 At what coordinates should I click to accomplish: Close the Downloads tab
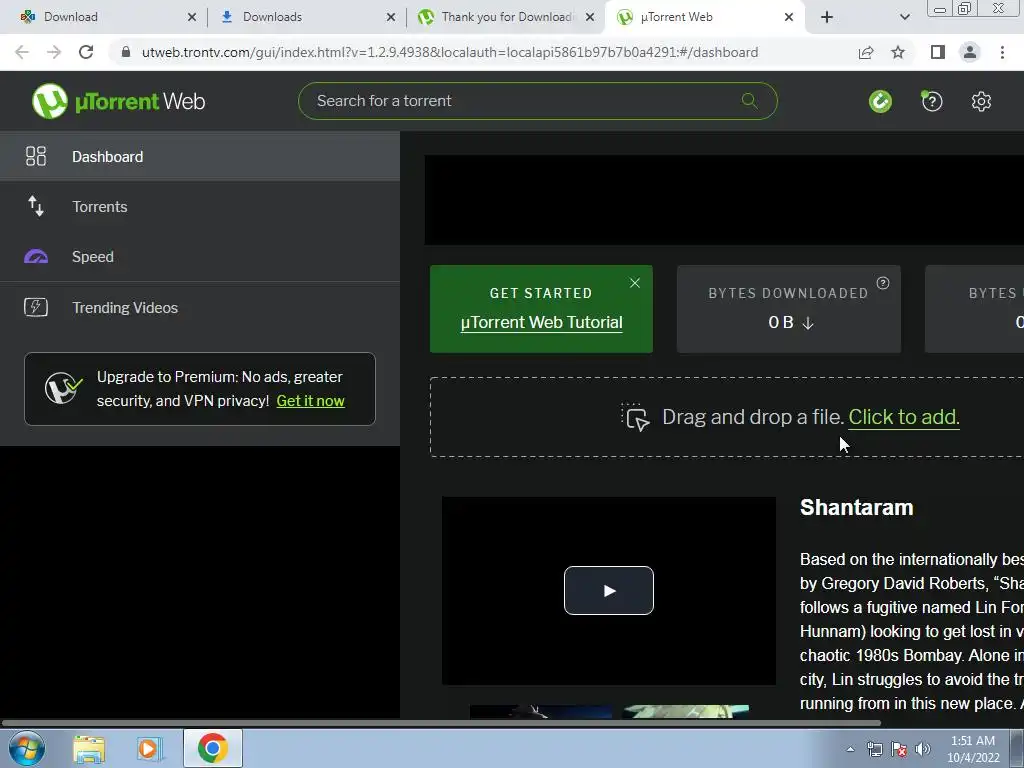[391, 17]
